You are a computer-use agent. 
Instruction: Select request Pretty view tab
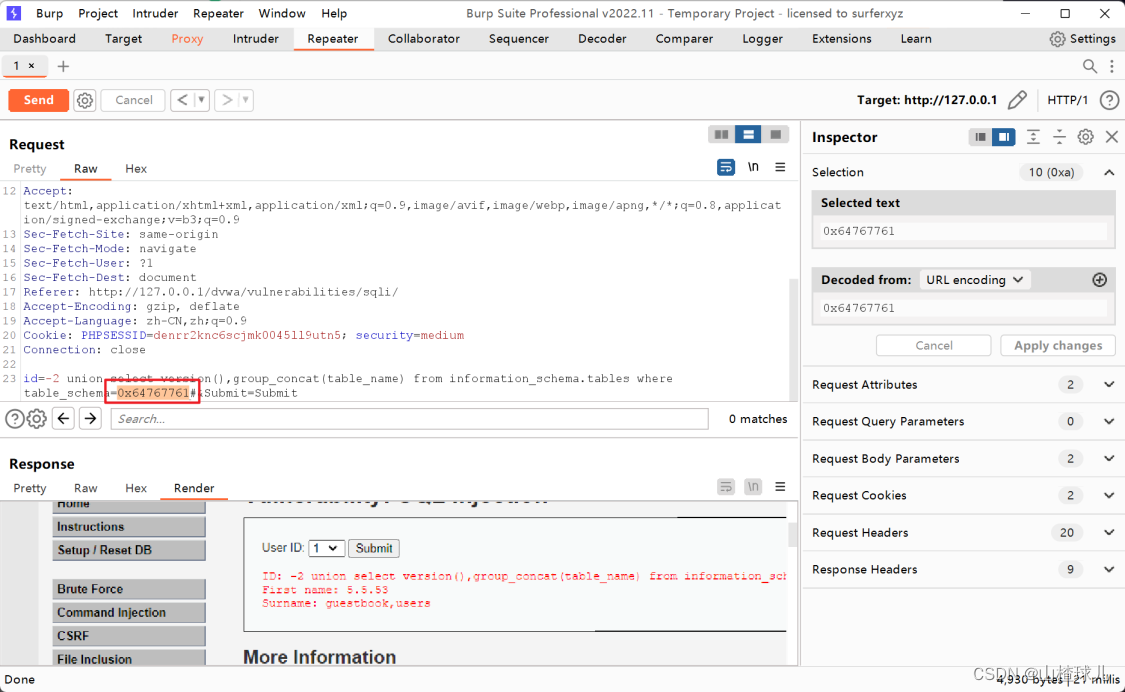tap(29, 169)
